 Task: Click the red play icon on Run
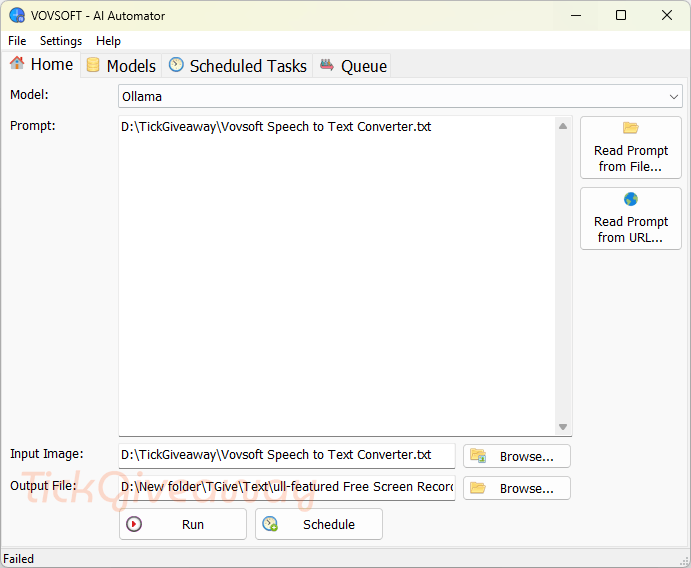click(x=134, y=524)
